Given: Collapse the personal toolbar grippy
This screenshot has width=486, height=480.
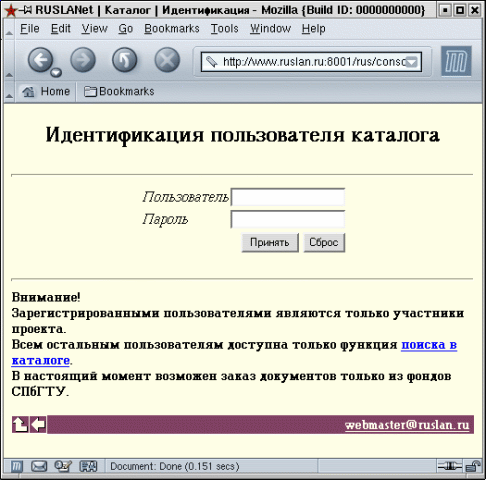Looking at the screenshot, I should (9, 91).
